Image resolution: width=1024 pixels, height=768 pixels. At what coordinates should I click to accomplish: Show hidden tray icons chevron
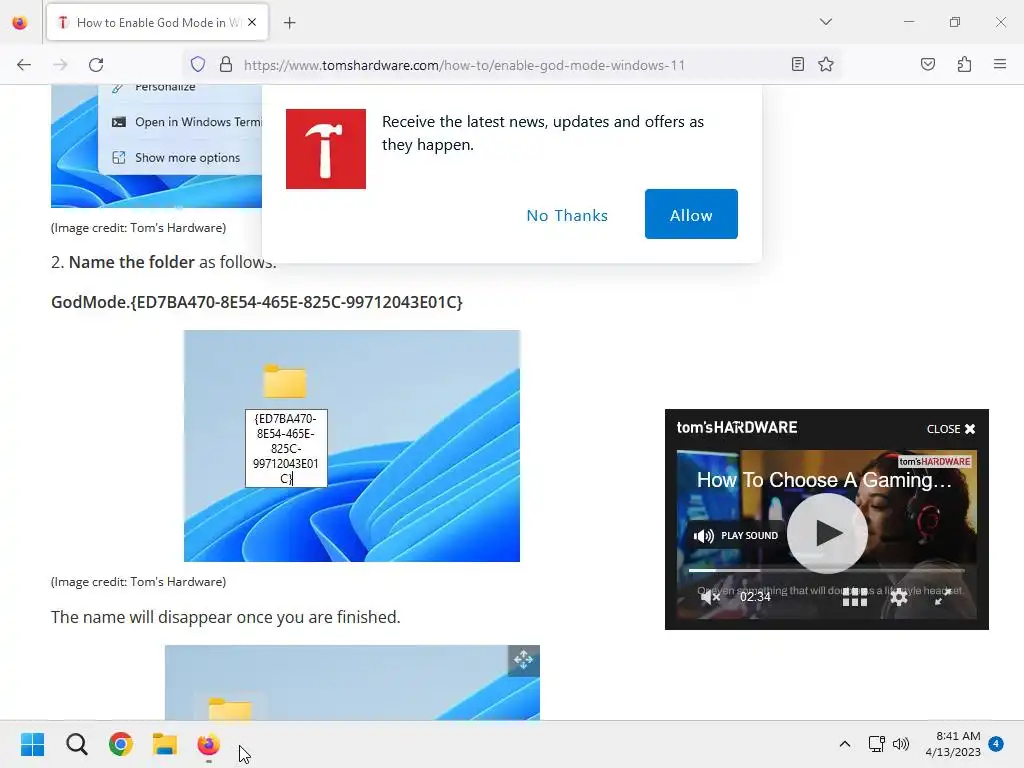click(844, 744)
